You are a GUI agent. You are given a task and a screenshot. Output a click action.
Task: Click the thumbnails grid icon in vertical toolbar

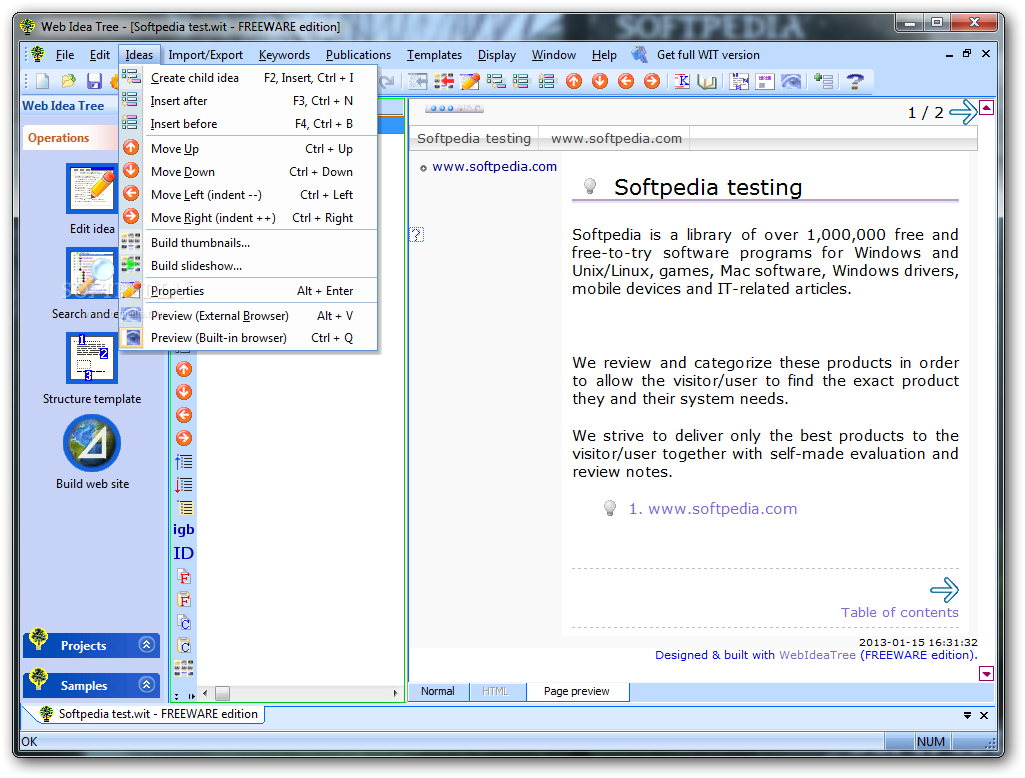(x=184, y=668)
